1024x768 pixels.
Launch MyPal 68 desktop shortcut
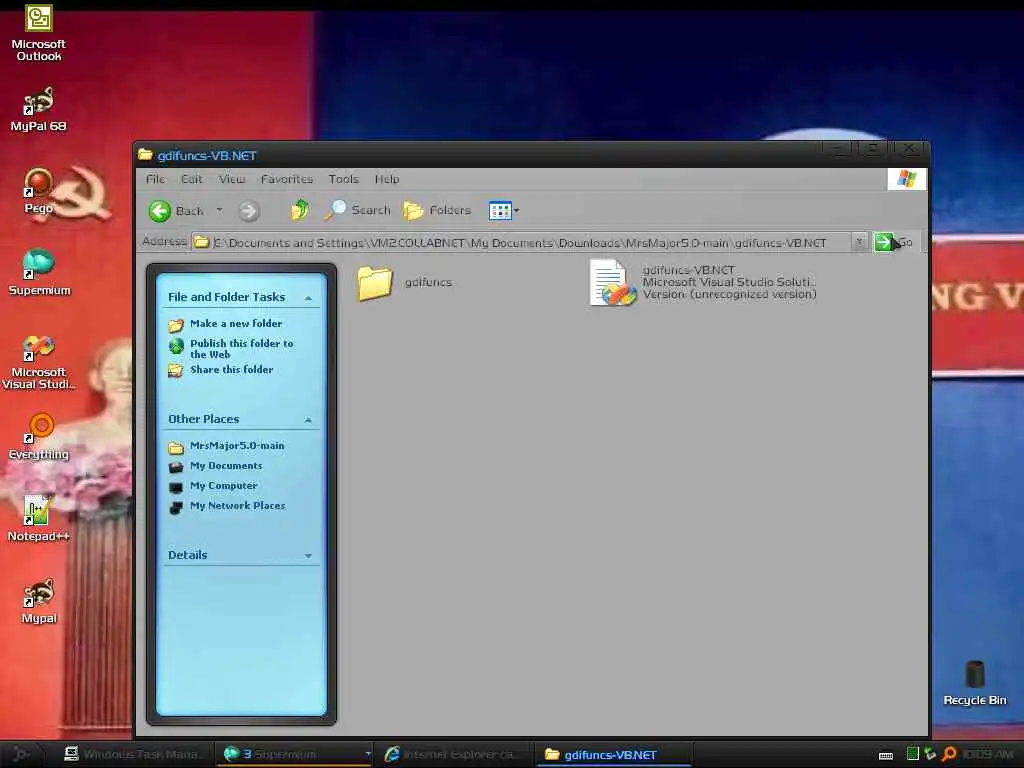pos(39,109)
